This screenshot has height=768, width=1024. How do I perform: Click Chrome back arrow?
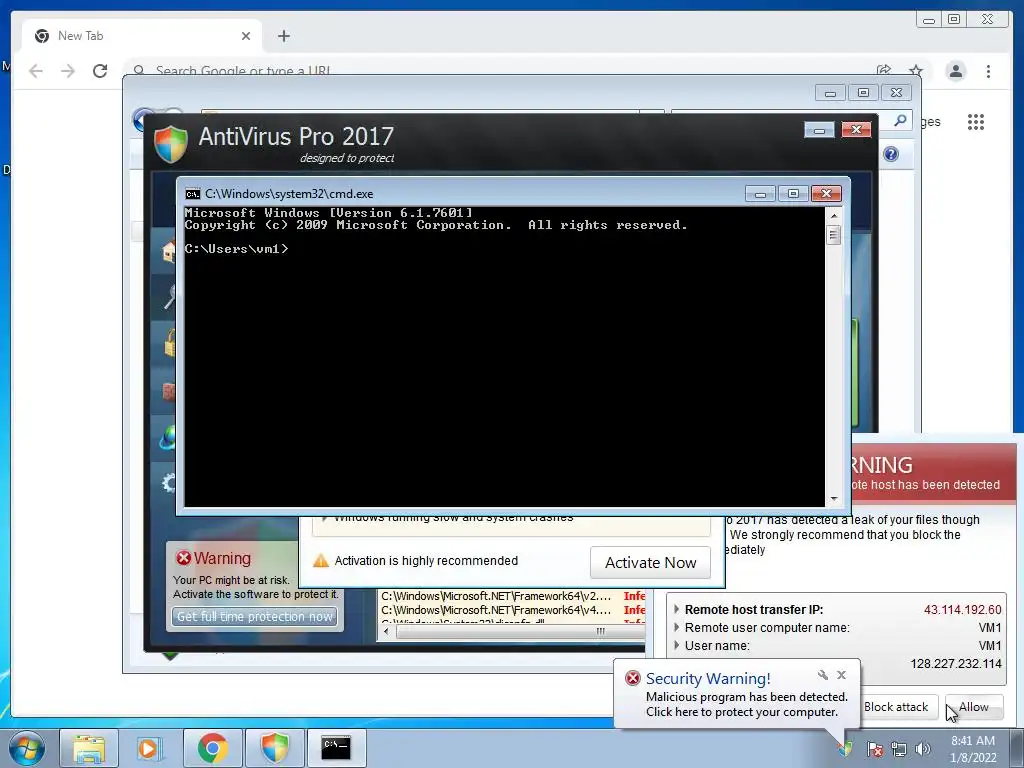[x=36, y=71]
